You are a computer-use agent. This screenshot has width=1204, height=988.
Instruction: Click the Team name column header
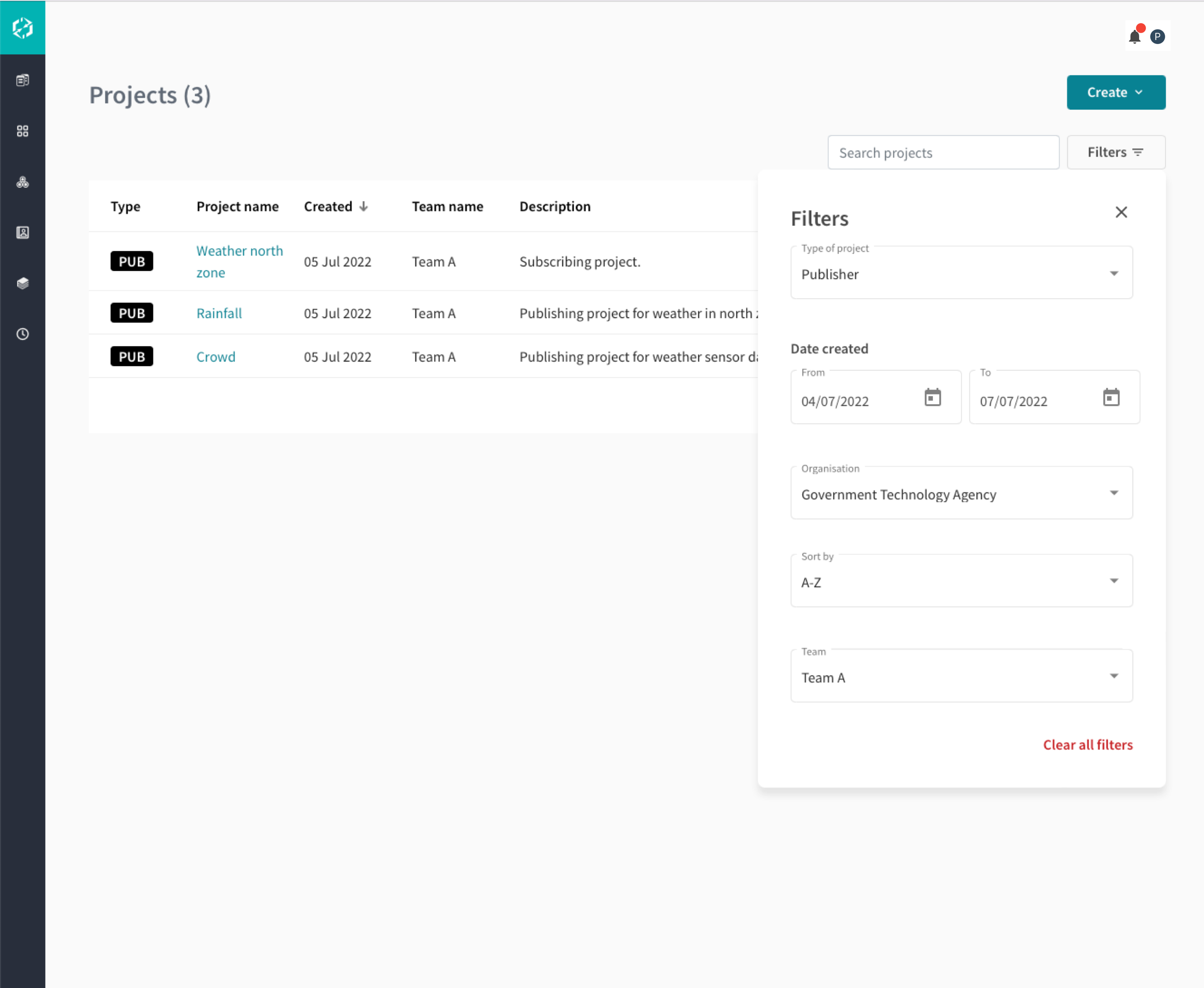click(x=447, y=207)
